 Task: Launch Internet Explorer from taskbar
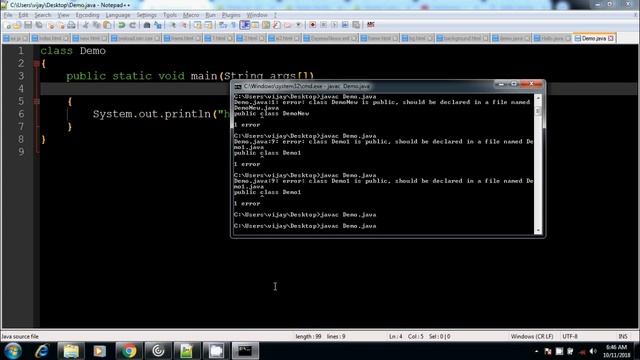[x=42, y=351]
